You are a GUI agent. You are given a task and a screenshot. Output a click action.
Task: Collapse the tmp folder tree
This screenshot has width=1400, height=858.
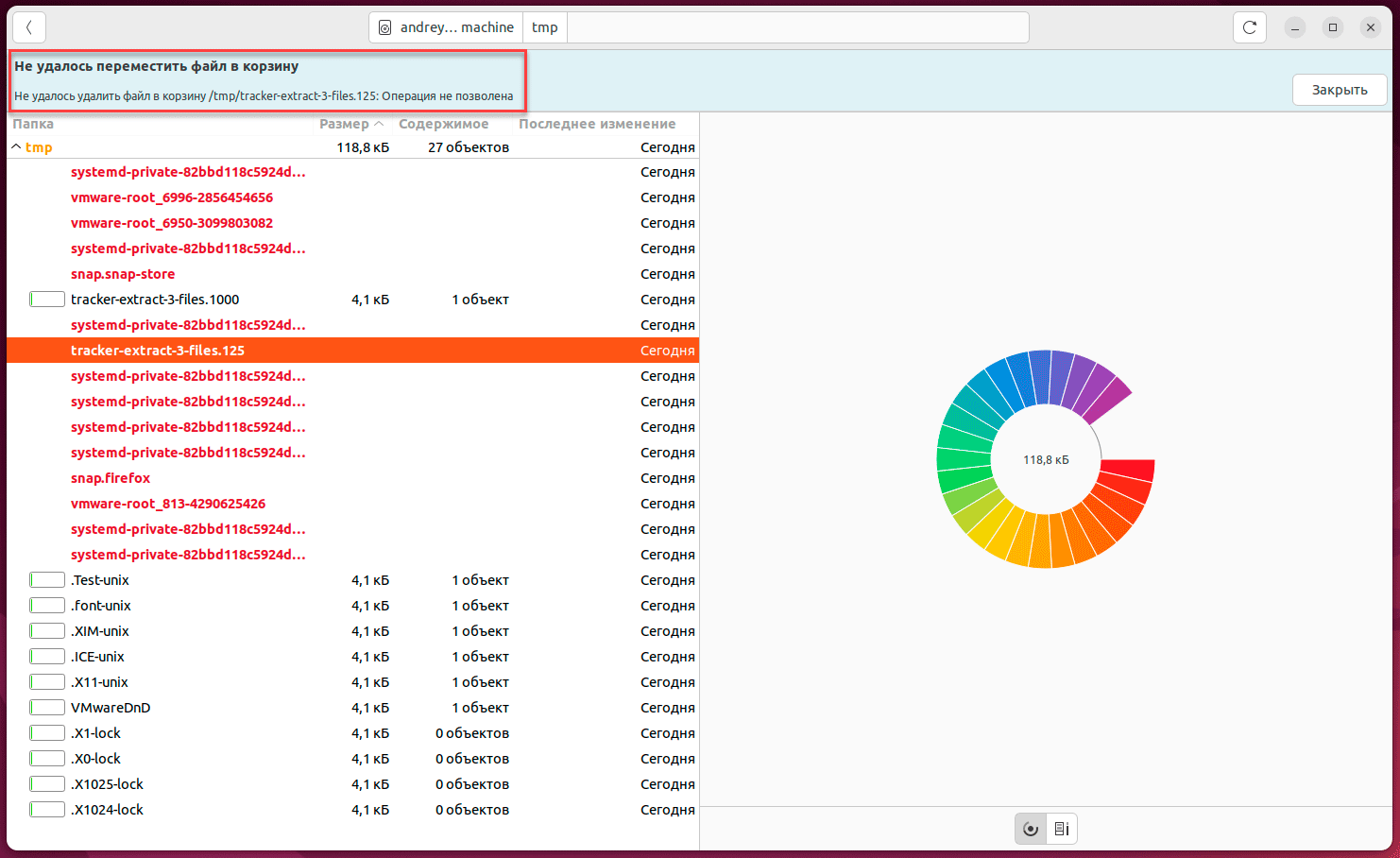pos(16,147)
